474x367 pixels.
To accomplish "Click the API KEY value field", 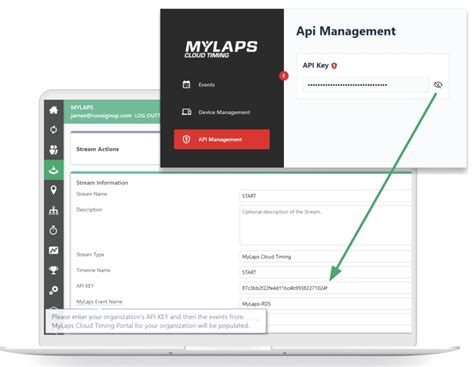I will pyautogui.click(x=326, y=288).
